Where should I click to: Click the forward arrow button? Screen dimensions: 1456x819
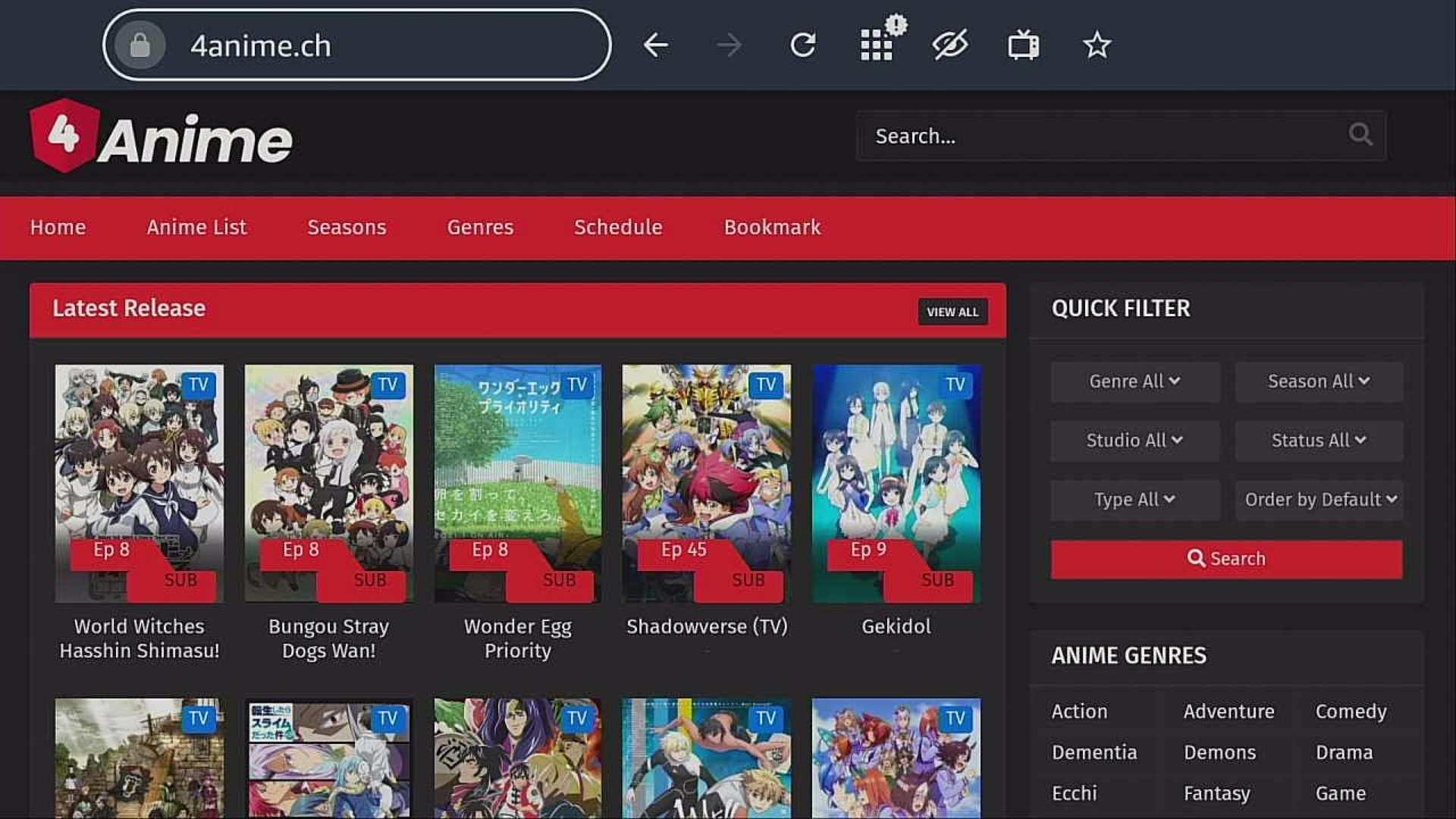click(729, 45)
